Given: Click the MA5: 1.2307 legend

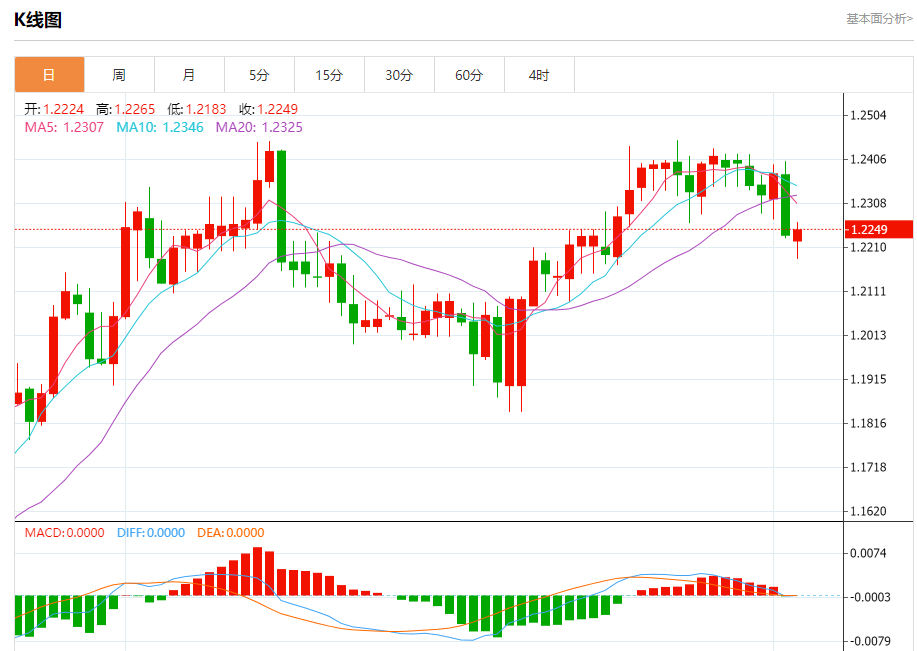Looking at the screenshot, I should 64,128.
